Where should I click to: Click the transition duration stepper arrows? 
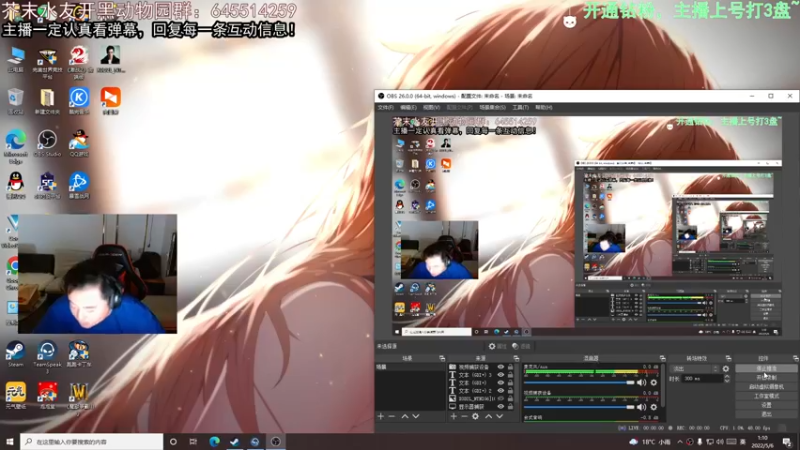pyautogui.click(x=727, y=379)
